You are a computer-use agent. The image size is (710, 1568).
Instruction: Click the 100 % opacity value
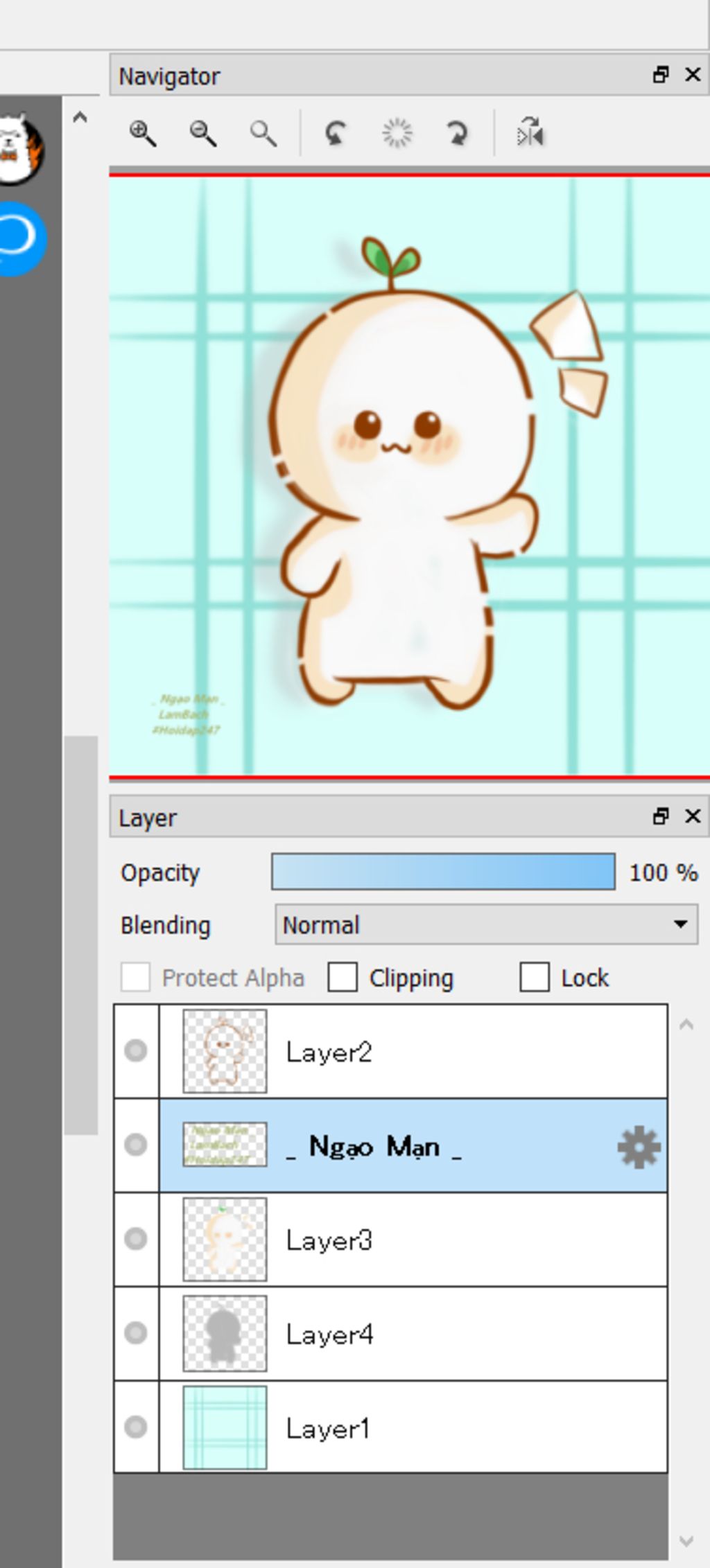click(x=664, y=872)
